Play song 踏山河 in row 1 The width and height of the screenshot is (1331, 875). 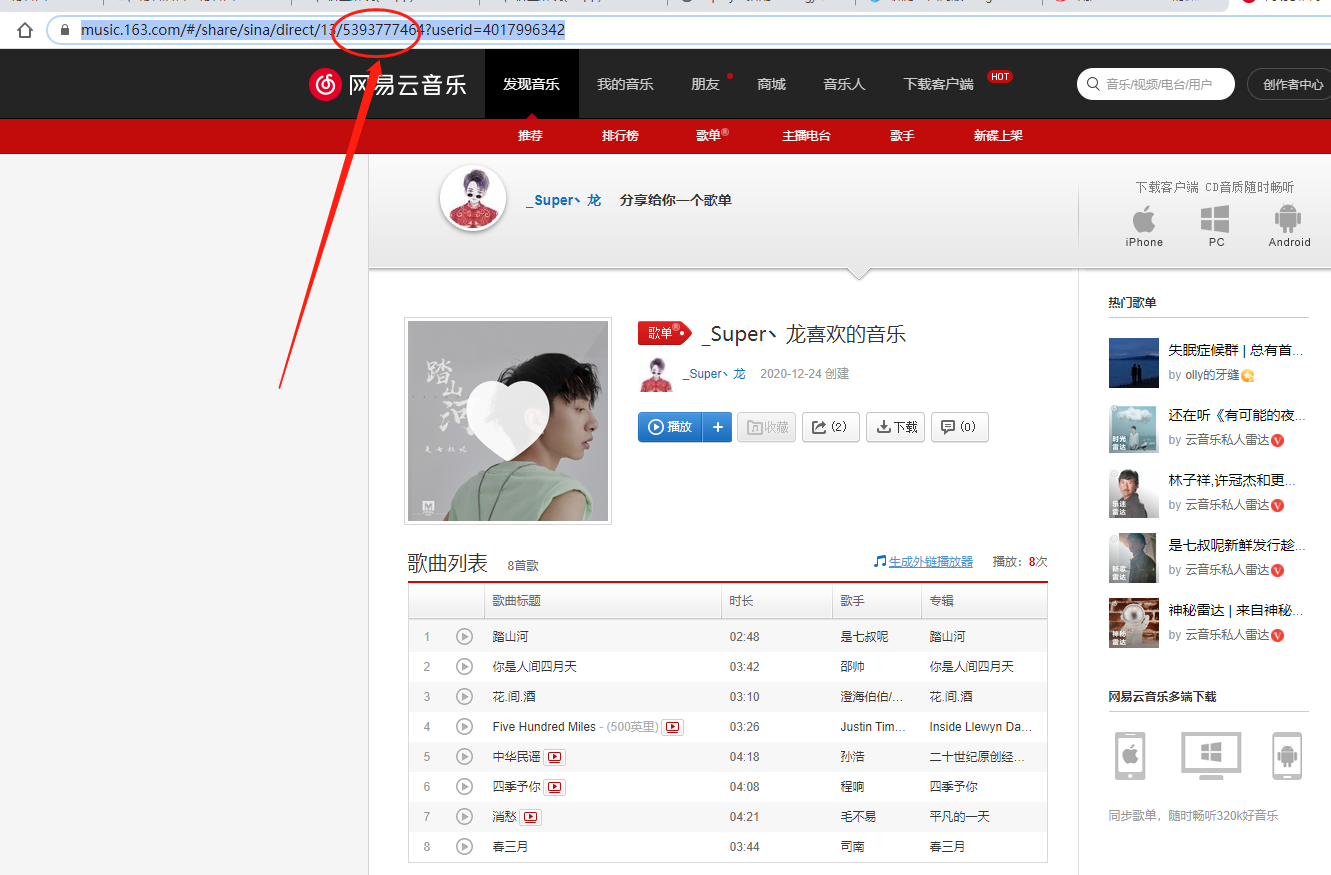pyautogui.click(x=464, y=636)
